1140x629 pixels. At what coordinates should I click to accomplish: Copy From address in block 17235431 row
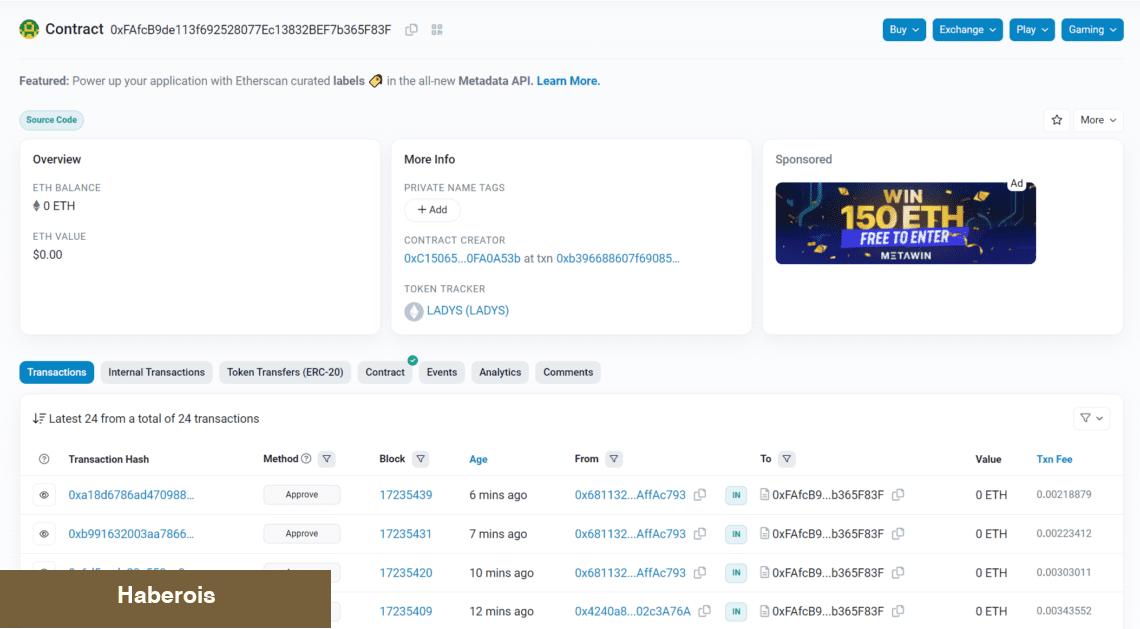[700, 534]
